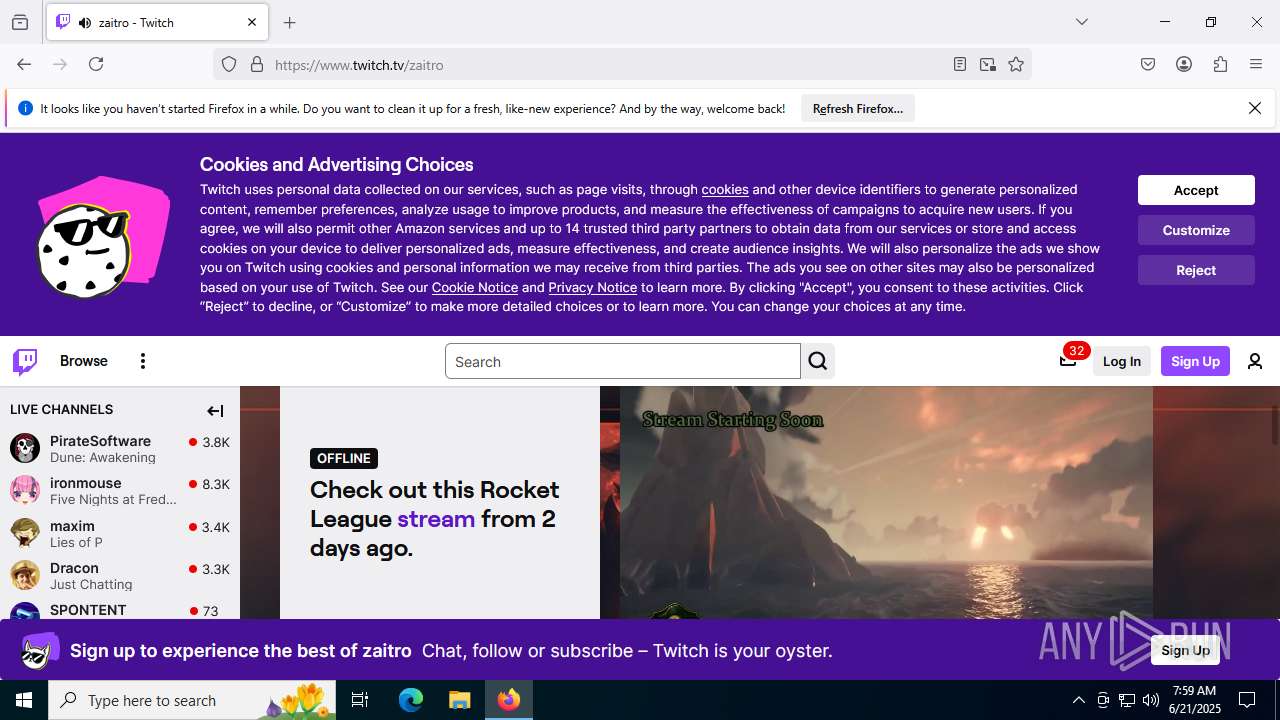Go back using Firefox back arrow
The image size is (1280, 720).
coord(24,64)
